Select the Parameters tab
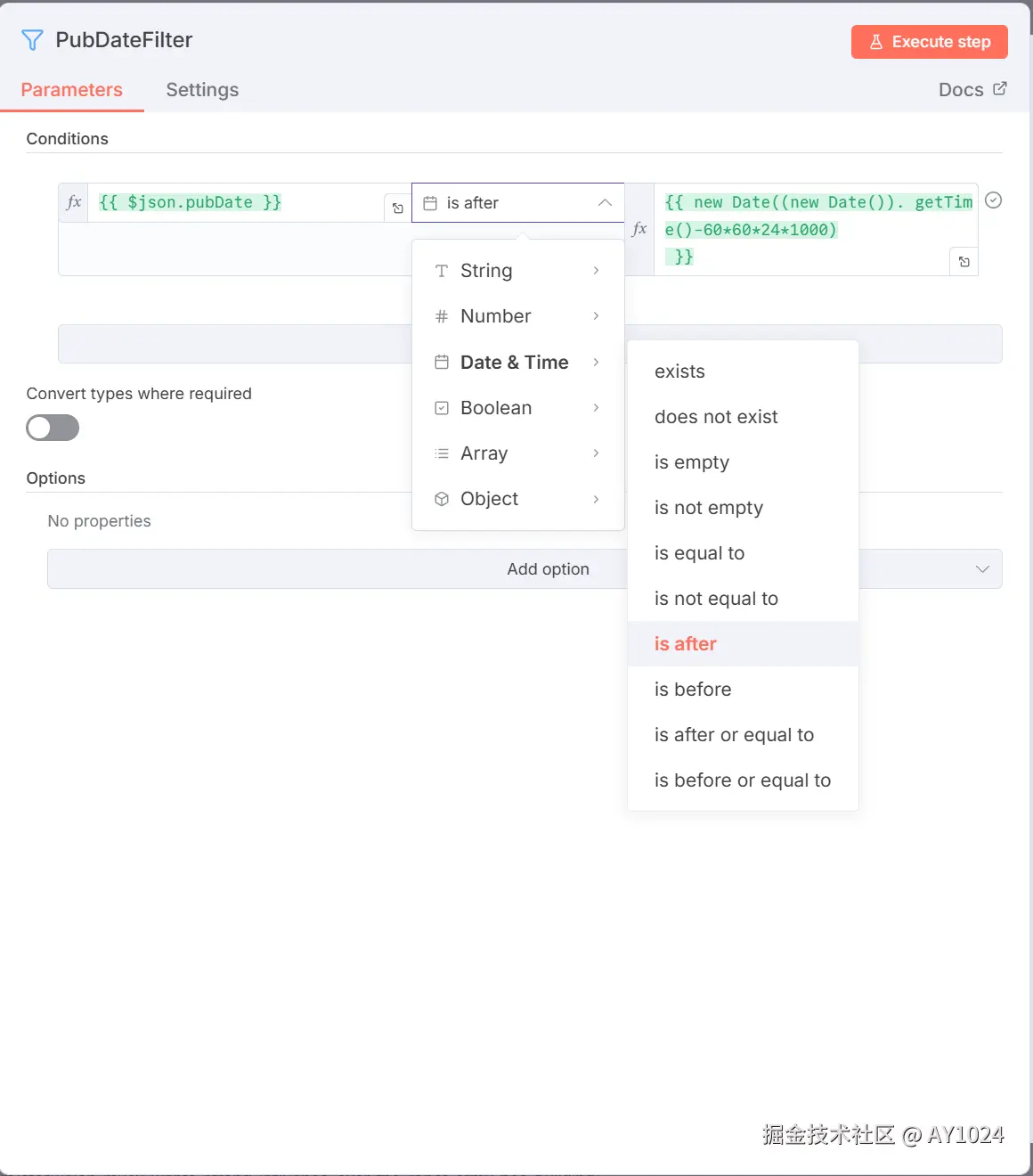Screen dimensions: 1033x1176 (x=72, y=90)
